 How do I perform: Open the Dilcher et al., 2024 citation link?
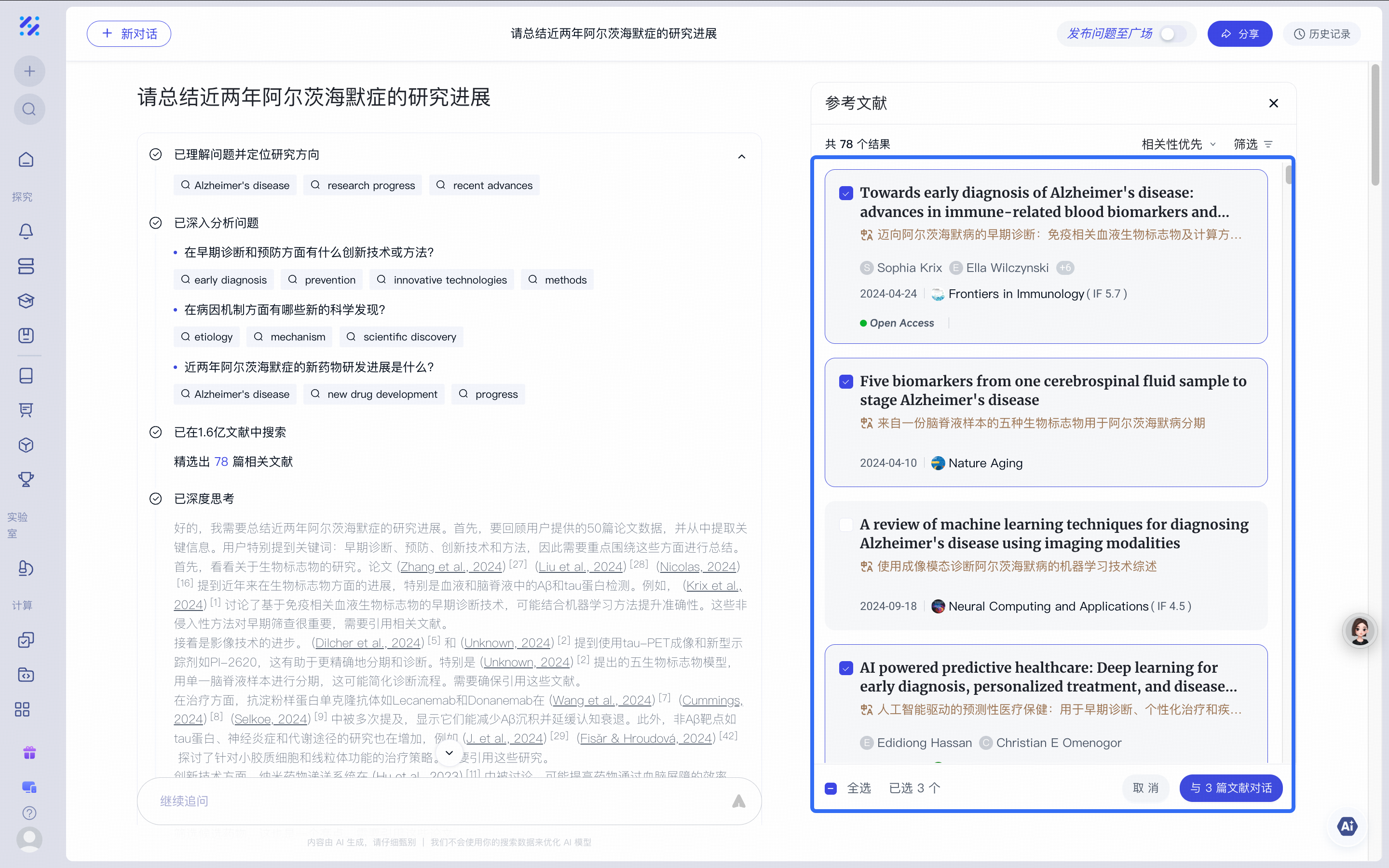(x=368, y=643)
